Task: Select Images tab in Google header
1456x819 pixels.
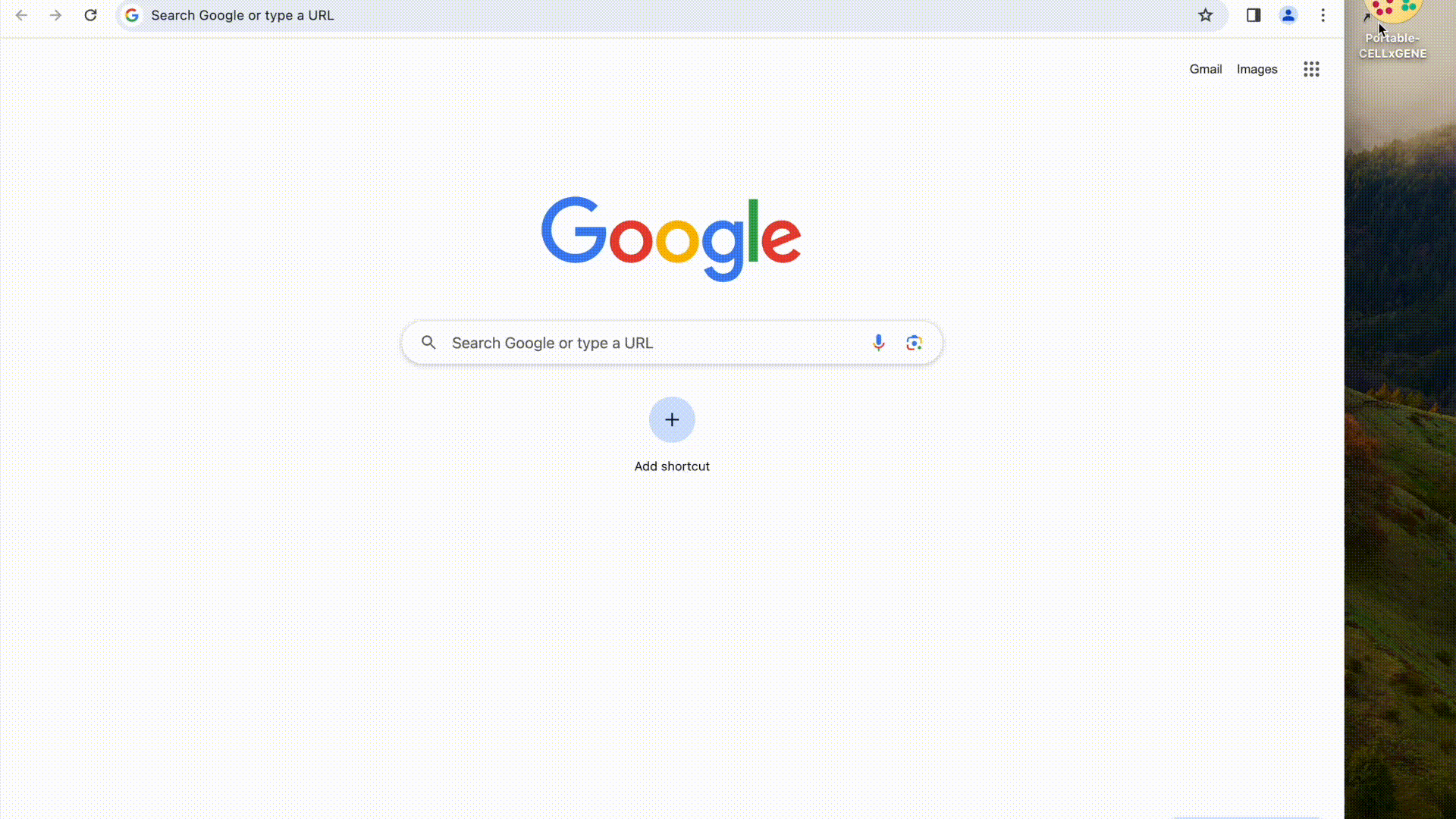Action: 1257,69
